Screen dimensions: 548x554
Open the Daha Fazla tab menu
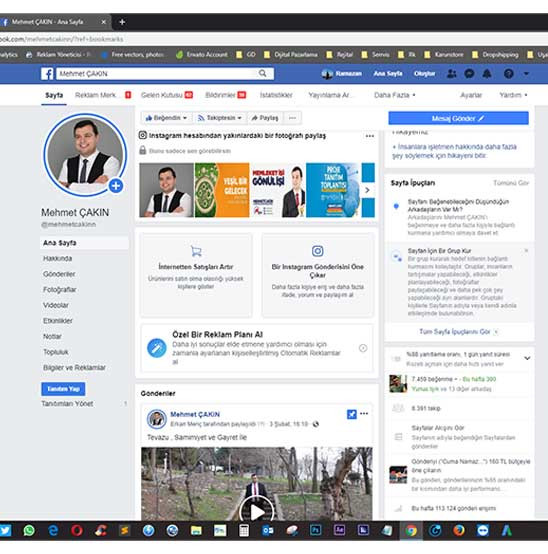pos(395,95)
